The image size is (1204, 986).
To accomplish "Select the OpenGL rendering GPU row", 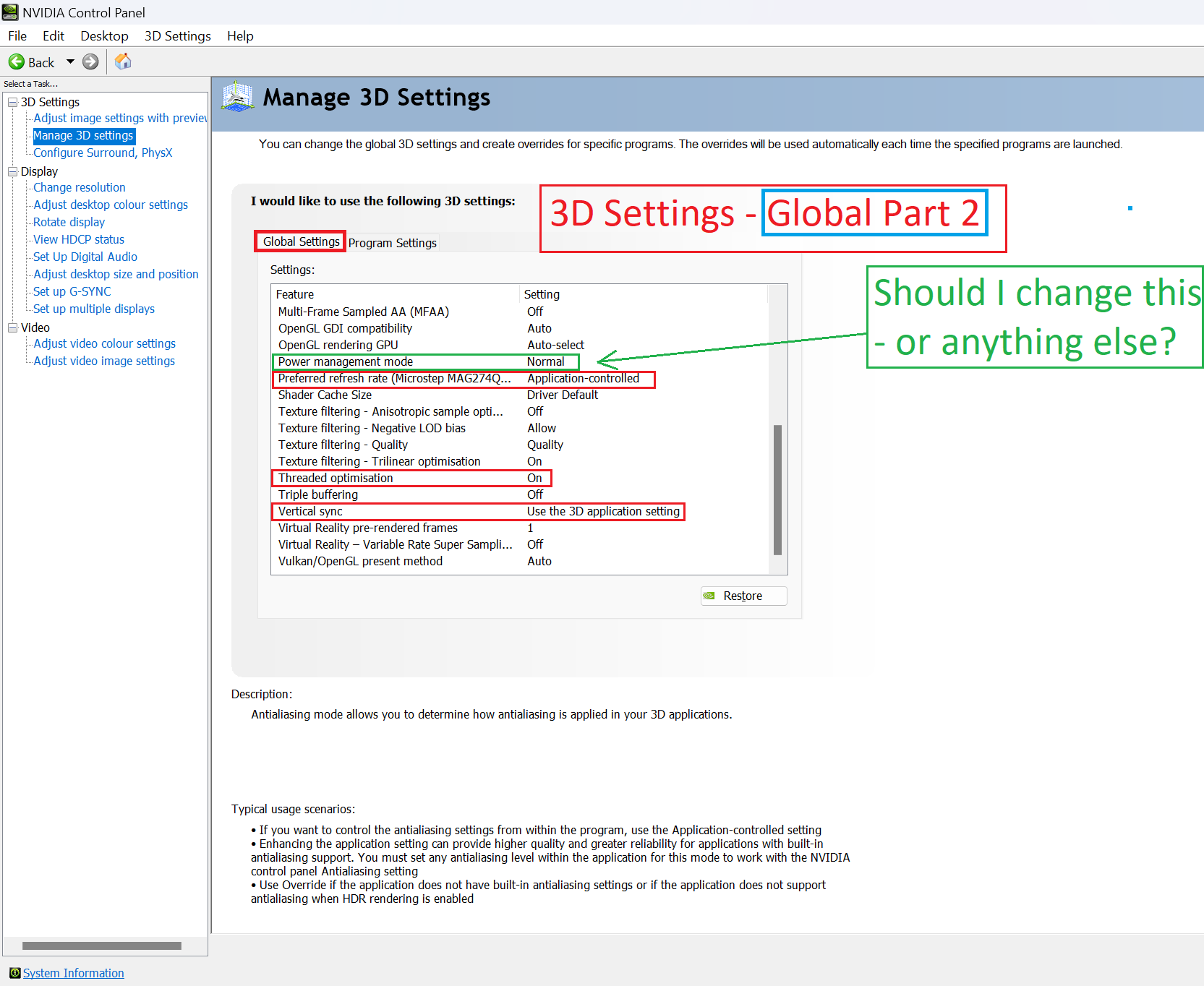I will 518,345.
